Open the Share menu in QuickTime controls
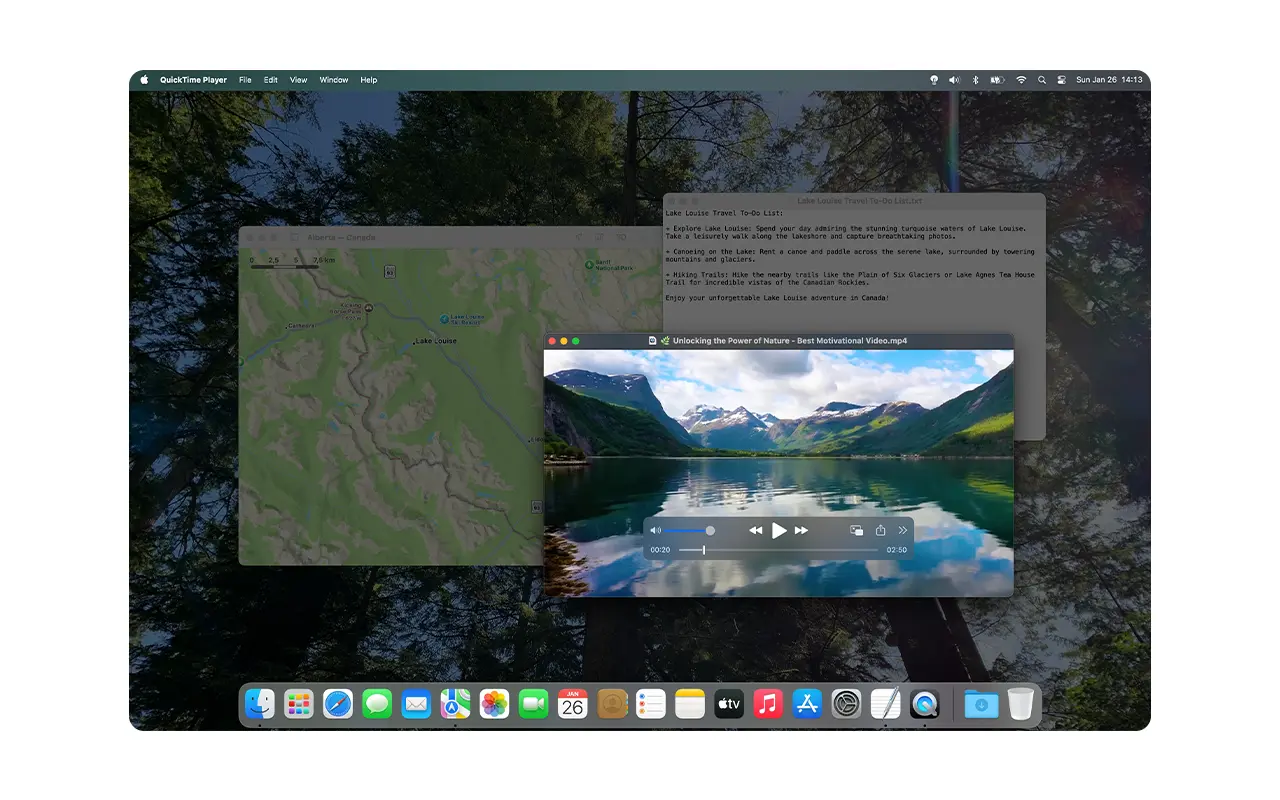Viewport: 1280px width, 800px height. click(x=881, y=531)
